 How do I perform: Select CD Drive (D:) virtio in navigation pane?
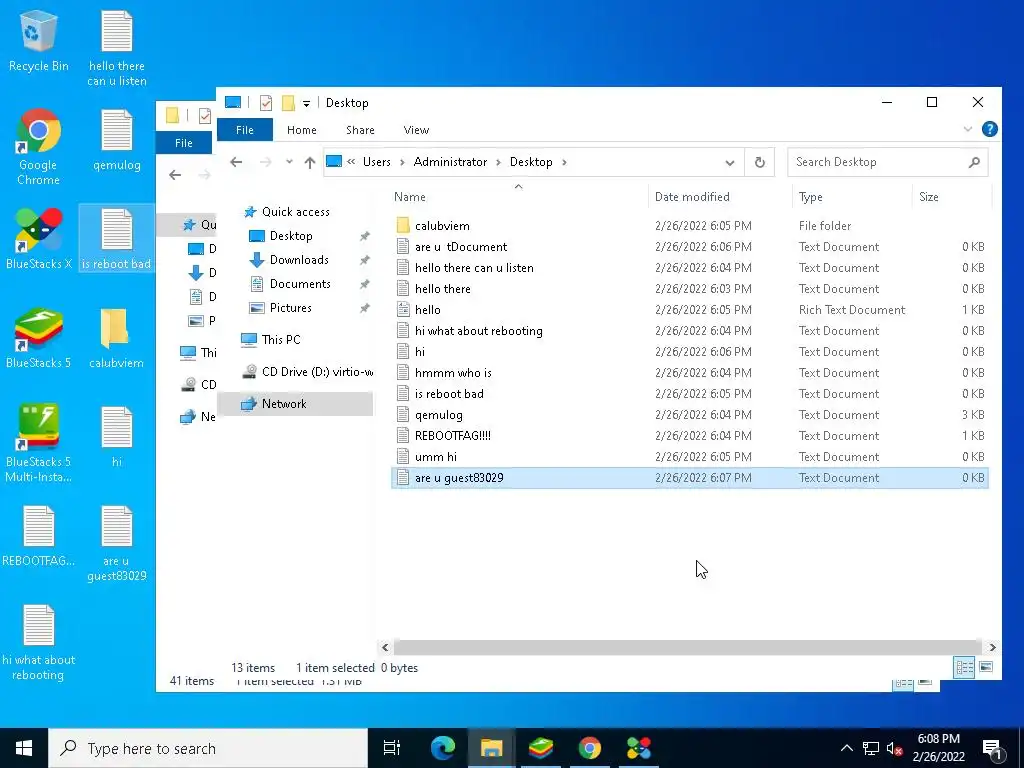pyautogui.click(x=308, y=372)
